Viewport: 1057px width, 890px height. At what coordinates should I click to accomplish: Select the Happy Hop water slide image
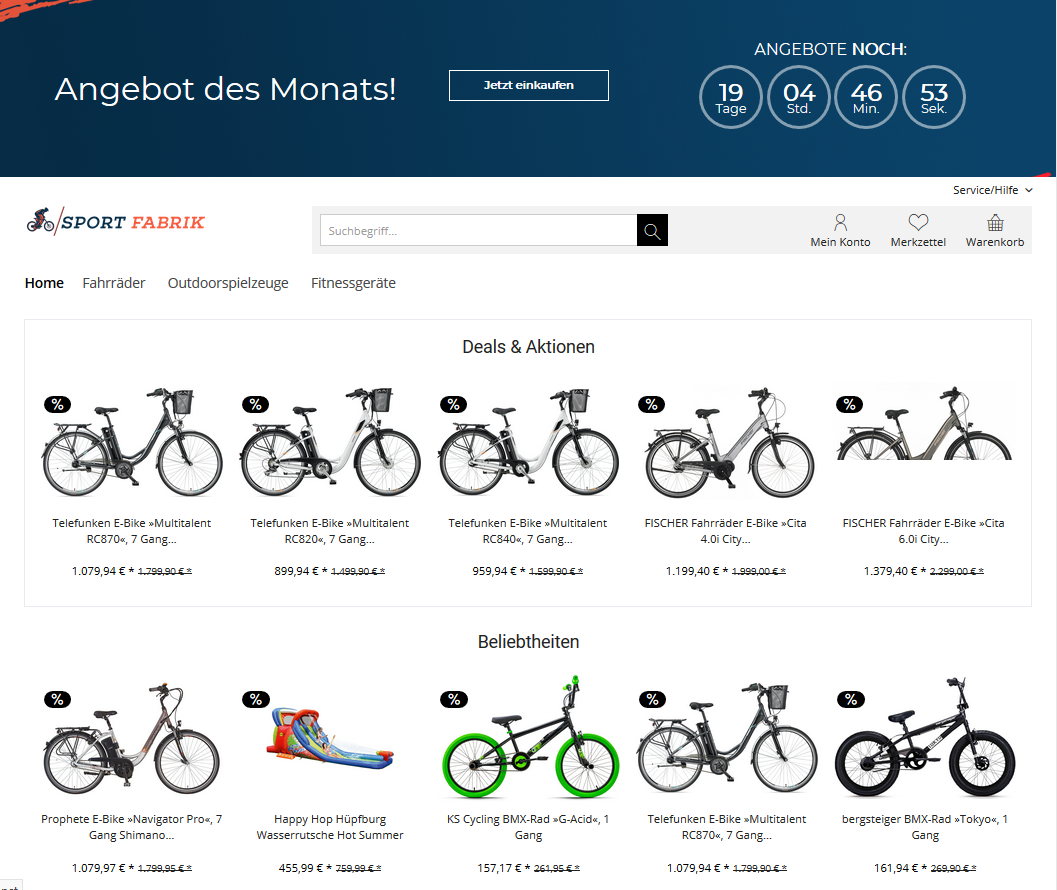coord(330,738)
